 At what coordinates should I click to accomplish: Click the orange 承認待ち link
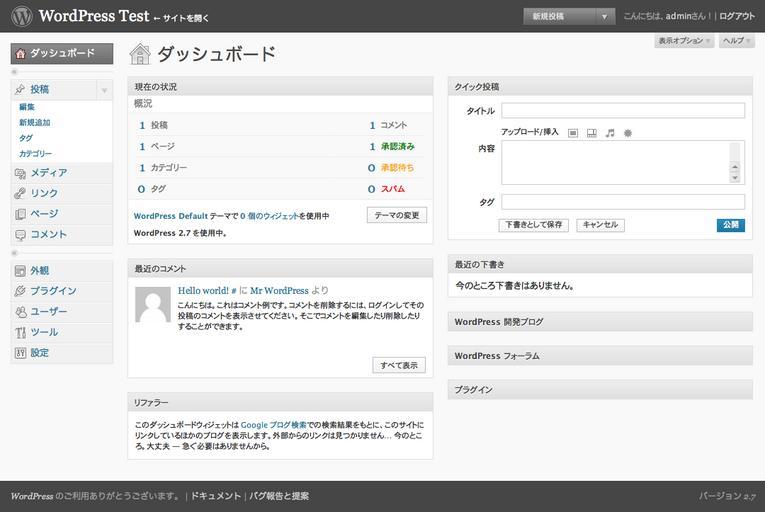[x=397, y=168]
